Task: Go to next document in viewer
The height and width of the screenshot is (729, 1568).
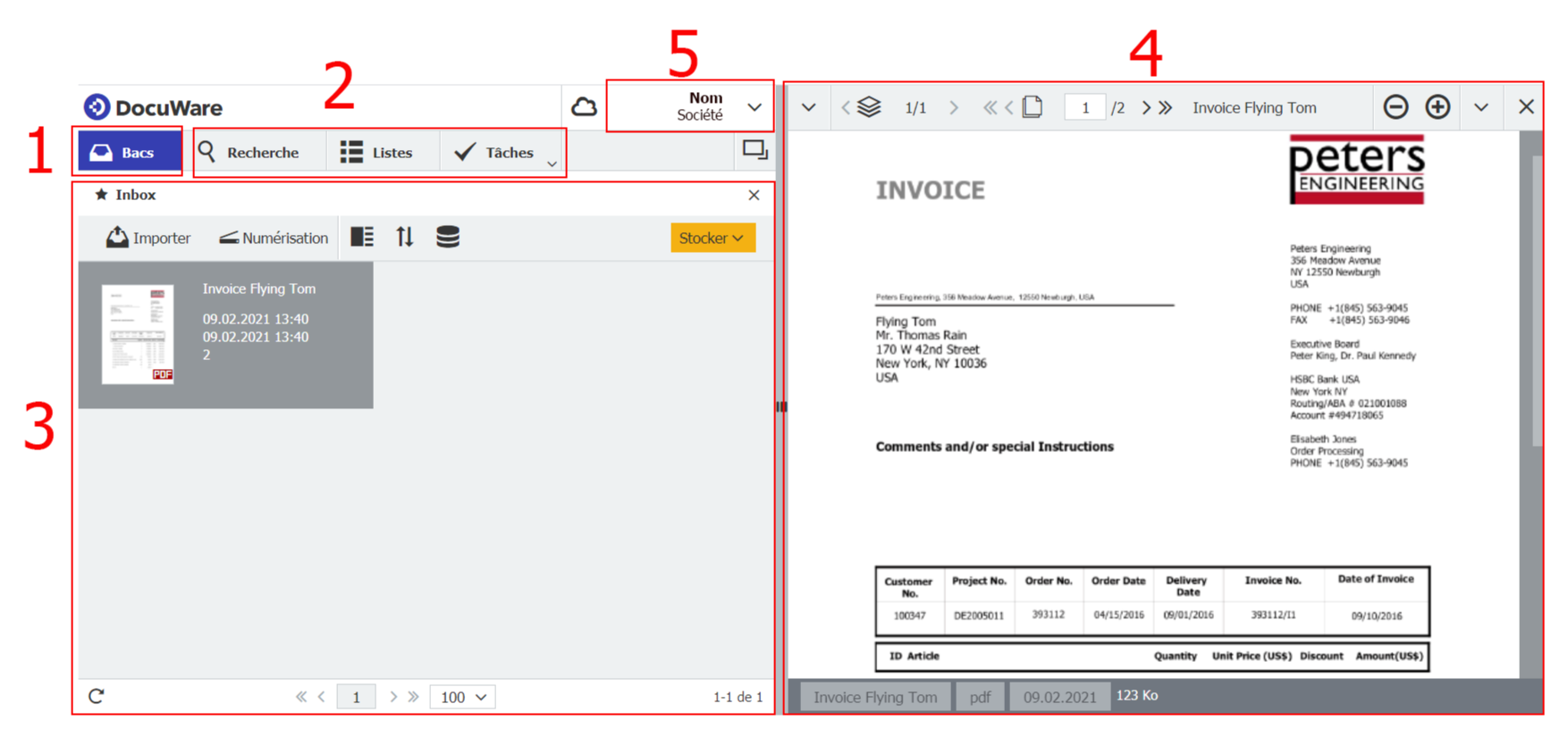Action: (x=954, y=107)
